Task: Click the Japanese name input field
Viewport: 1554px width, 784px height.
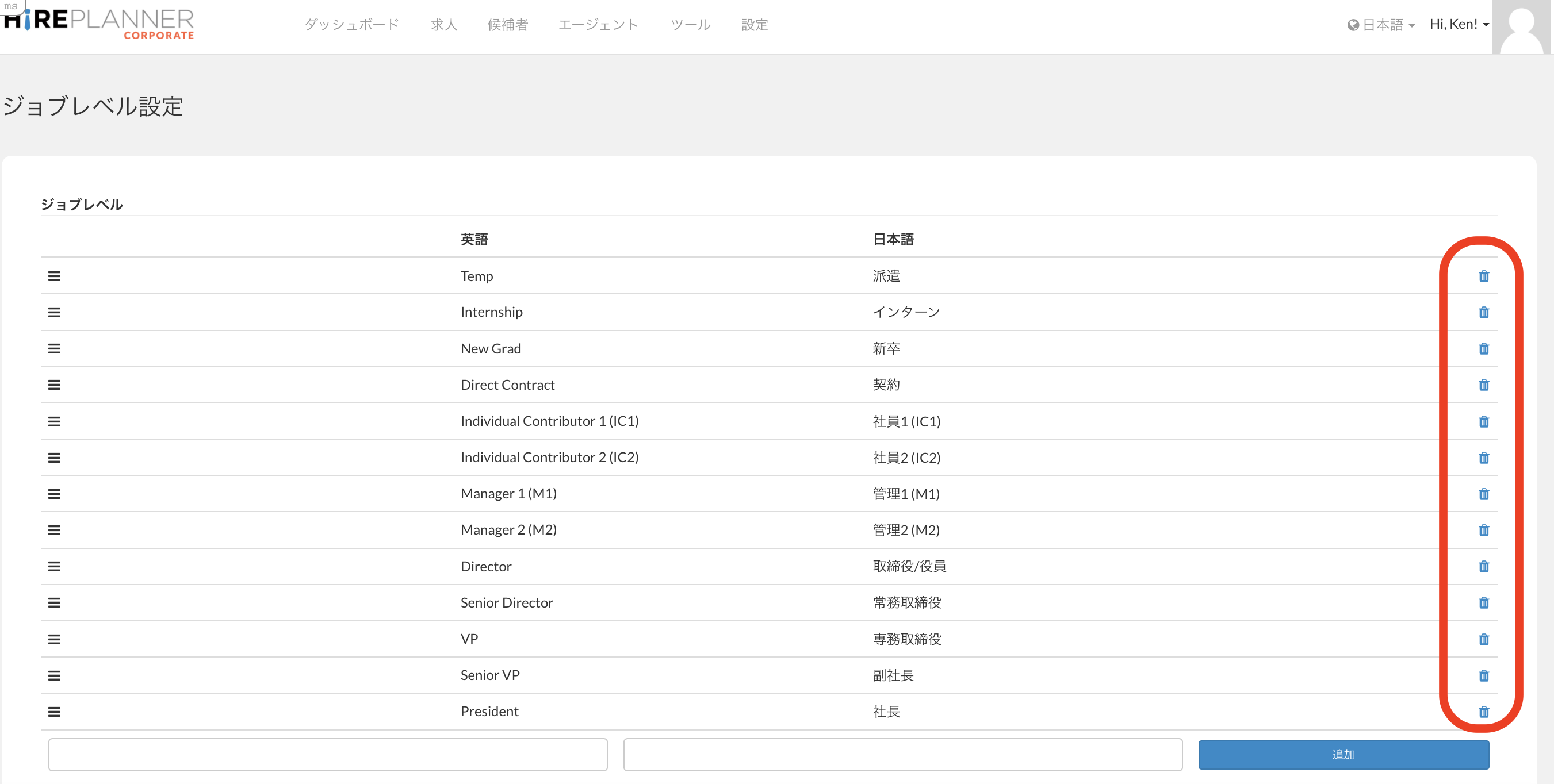Action: click(x=902, y=755)
